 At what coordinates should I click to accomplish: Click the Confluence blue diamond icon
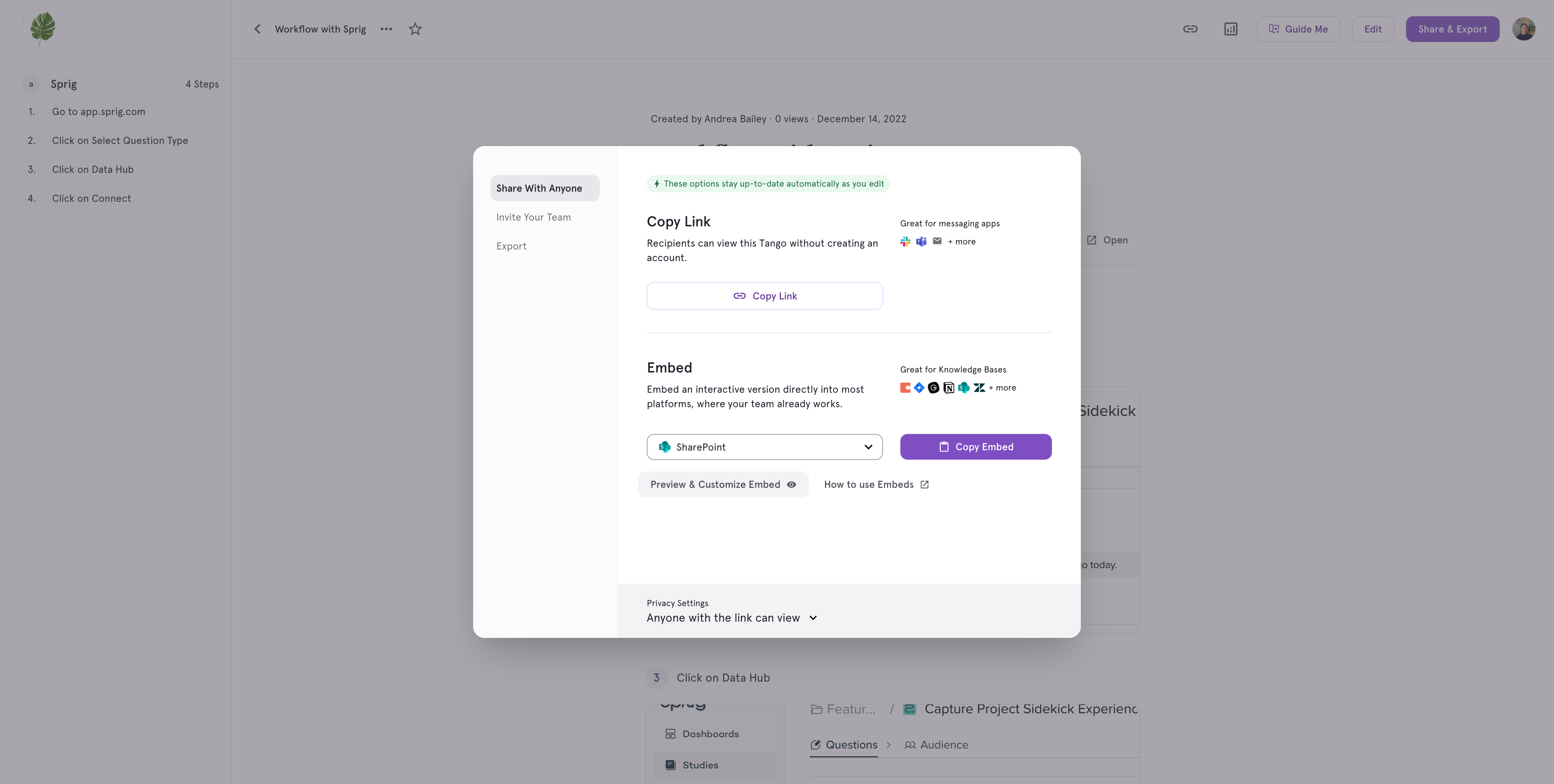[x=919, y=388]
